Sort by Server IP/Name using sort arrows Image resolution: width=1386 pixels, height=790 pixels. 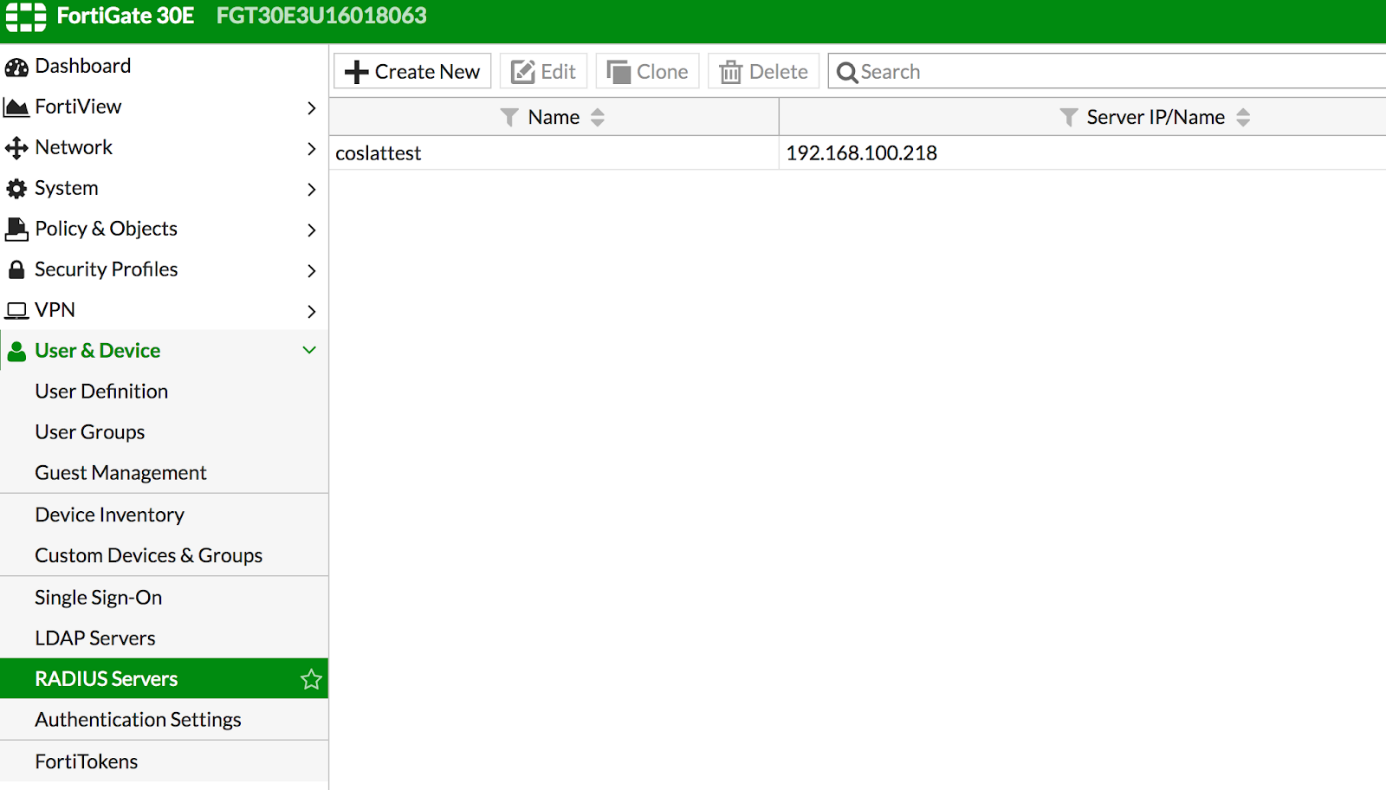(x=1243, y=117)
